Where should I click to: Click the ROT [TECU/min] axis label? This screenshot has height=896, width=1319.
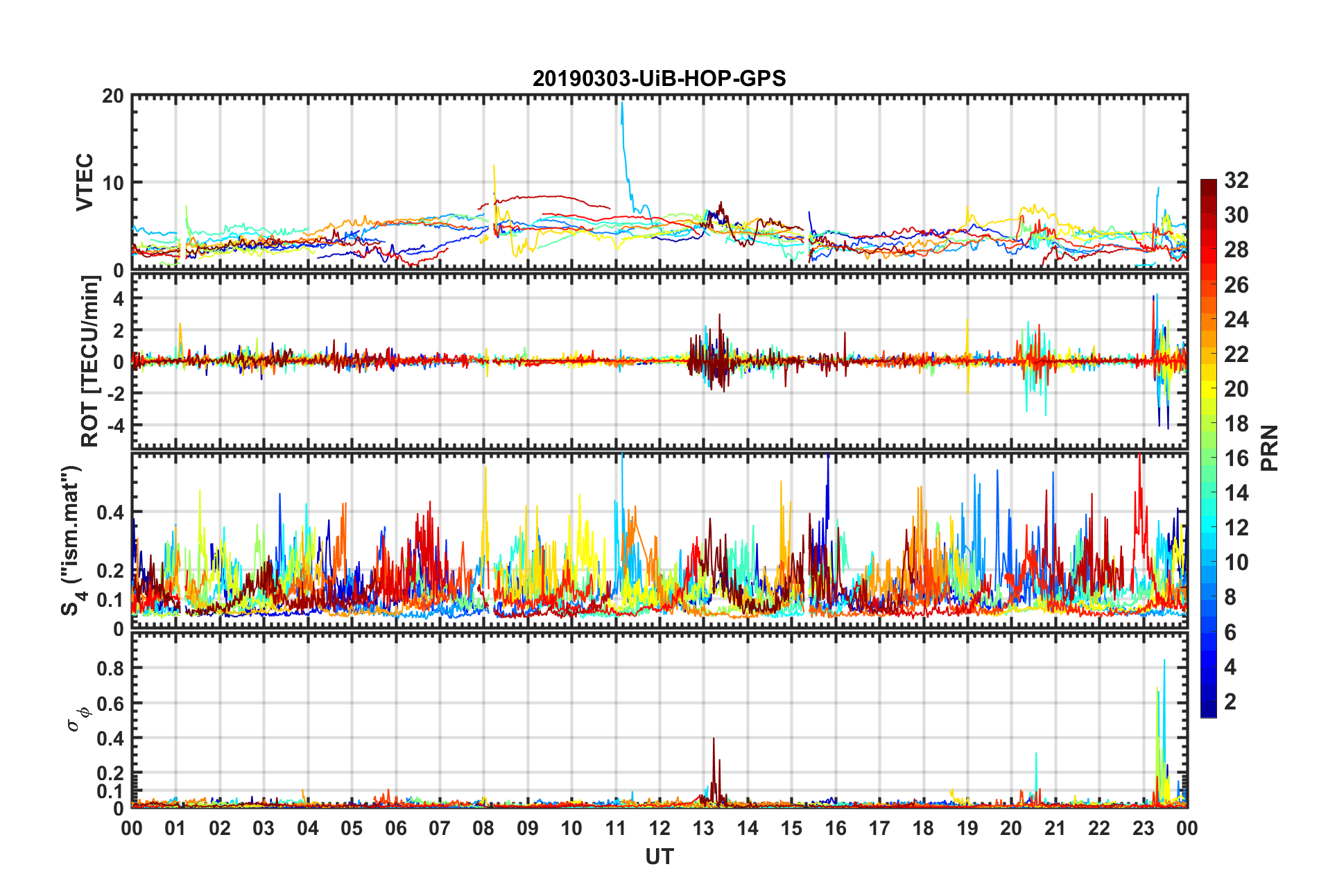tap(90, 361)
